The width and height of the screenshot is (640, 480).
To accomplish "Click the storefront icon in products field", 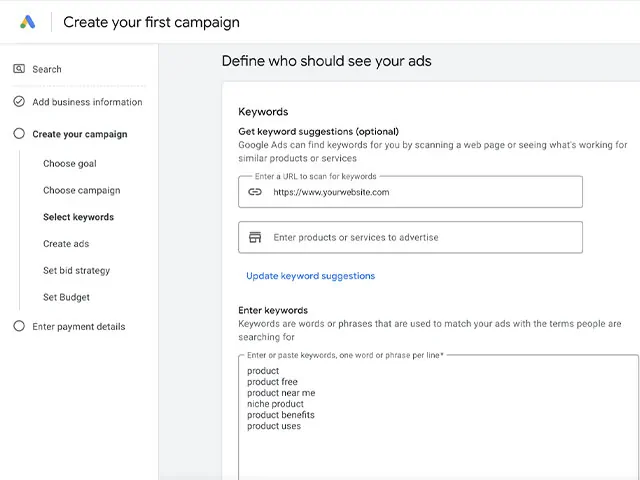I will click(255, 237).
